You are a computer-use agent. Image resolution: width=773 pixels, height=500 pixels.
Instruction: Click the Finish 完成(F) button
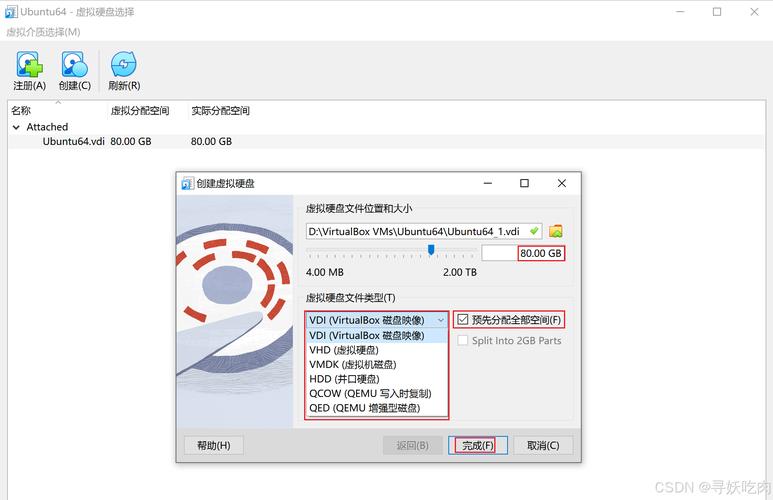pos(478,445)
